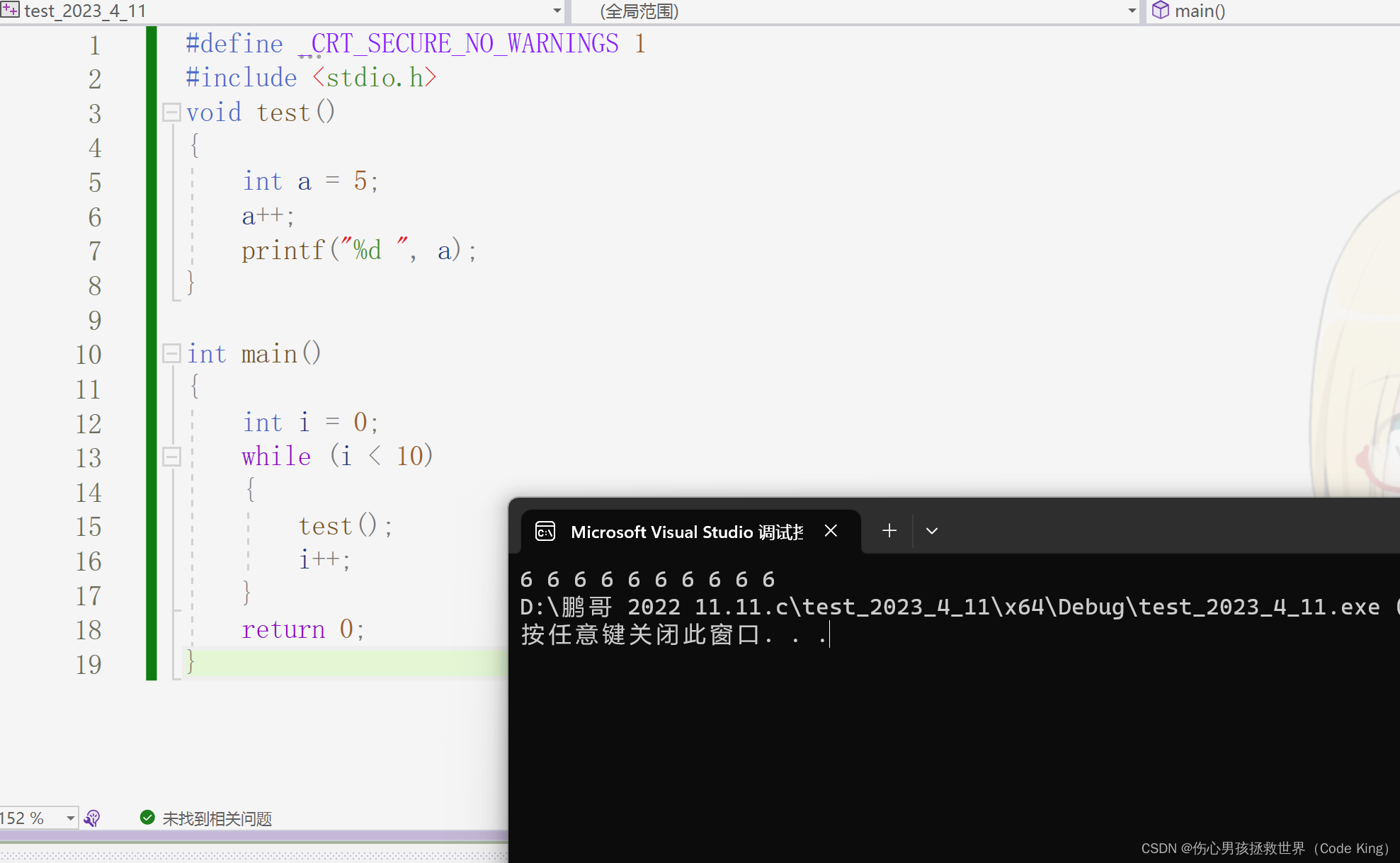Viewport: 1400px width, 863px height.
Task: Open the 152 % zoom dropdown
Action: tap(70, 818)
